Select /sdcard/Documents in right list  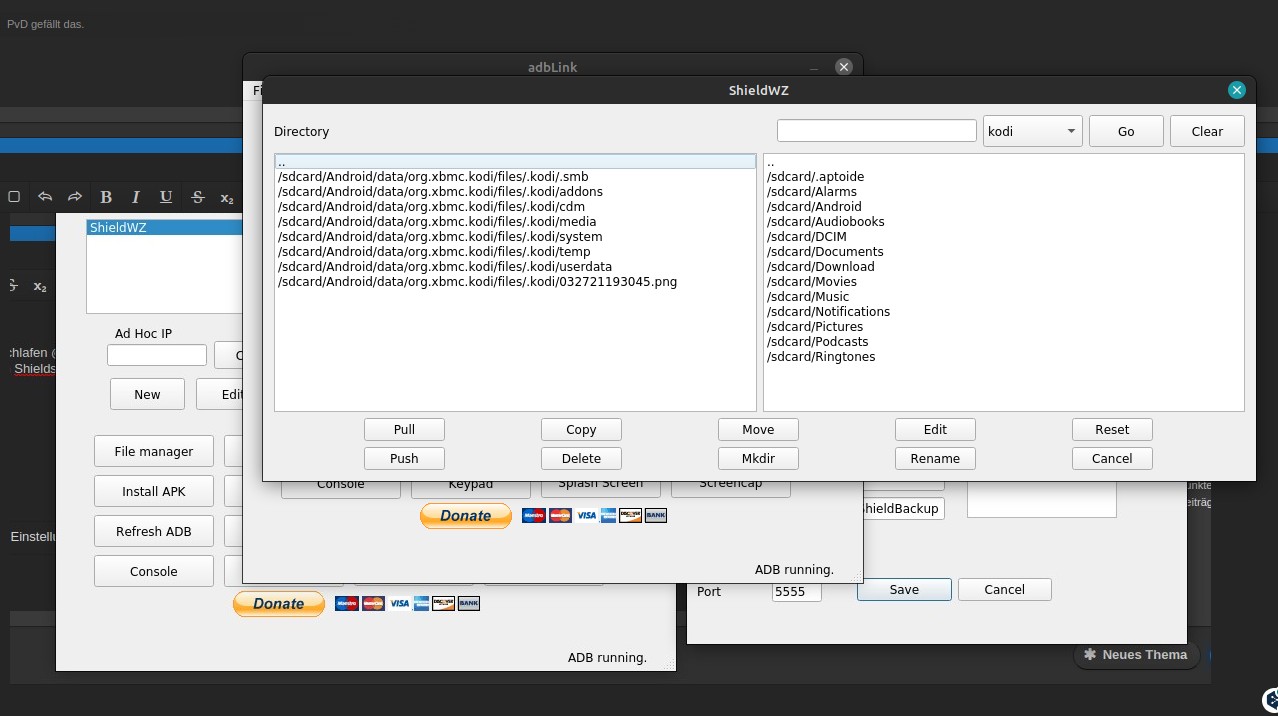(1003, 252)
